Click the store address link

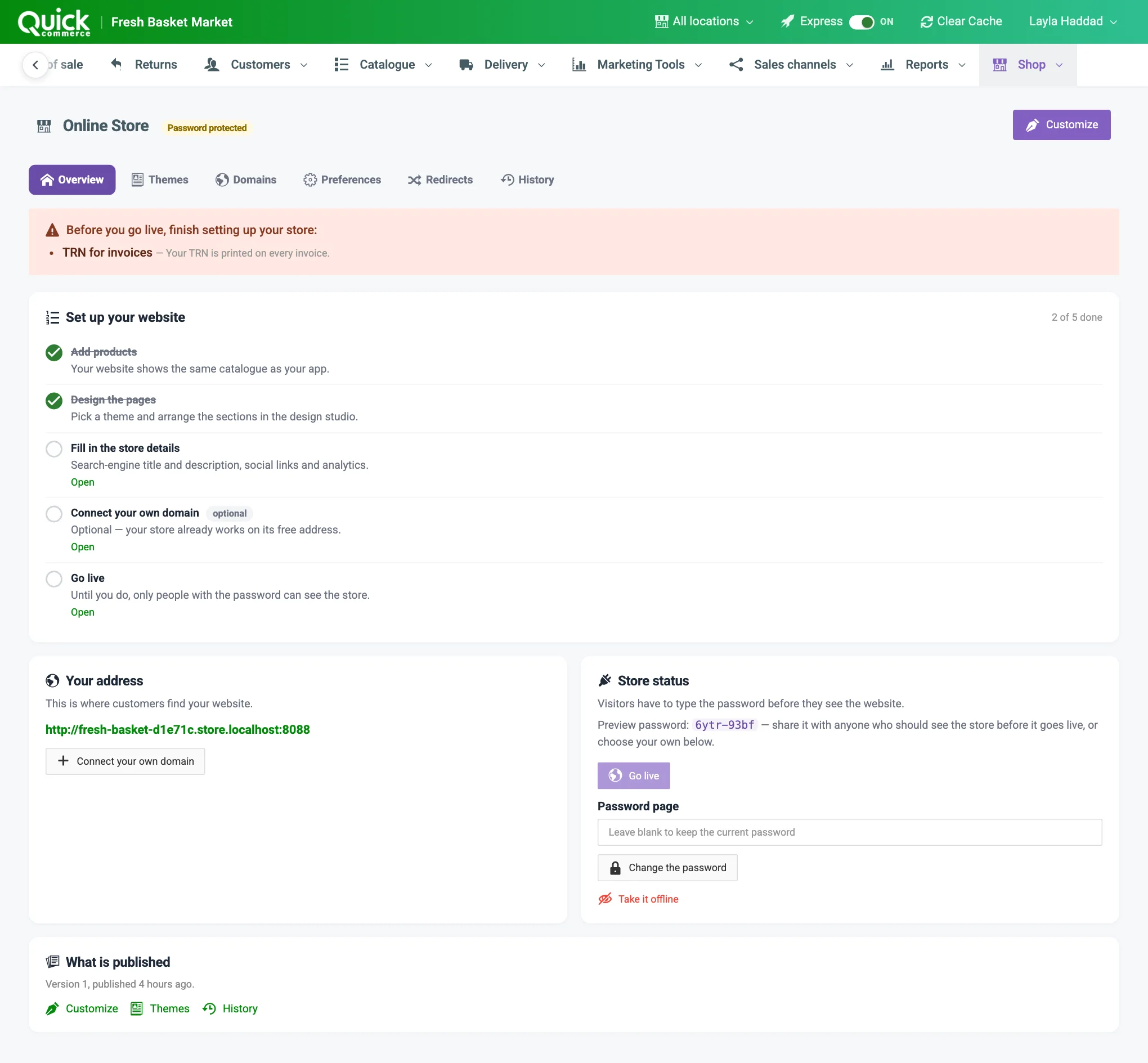point(178,729)
